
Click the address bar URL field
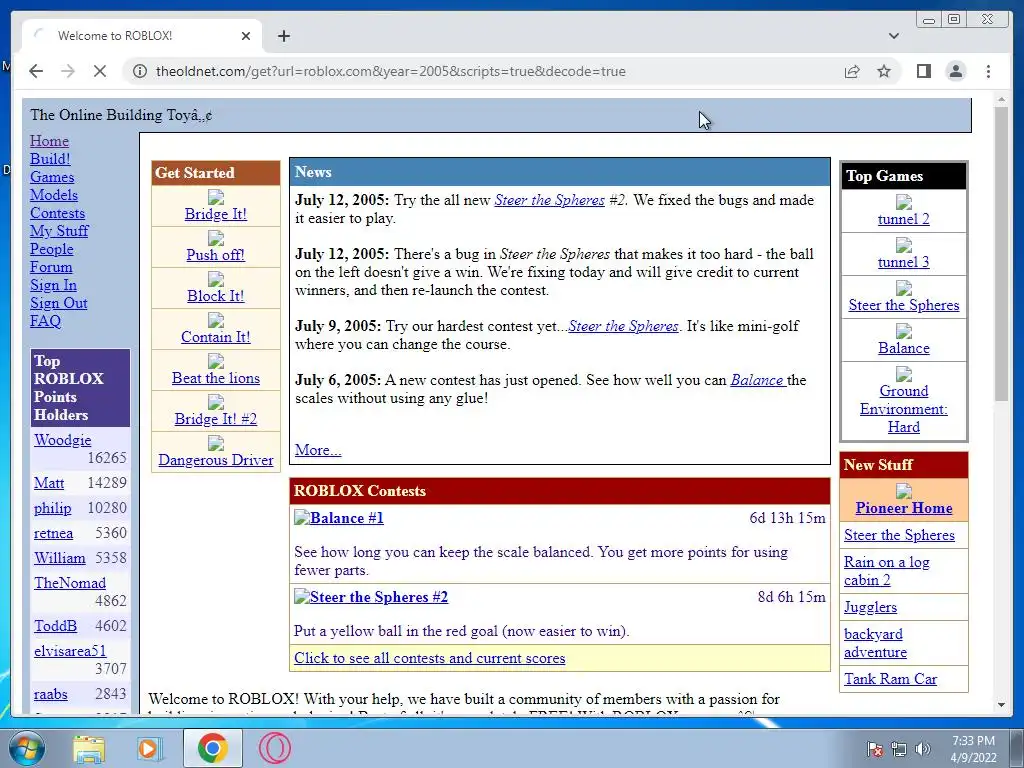[x=483, y=71]
